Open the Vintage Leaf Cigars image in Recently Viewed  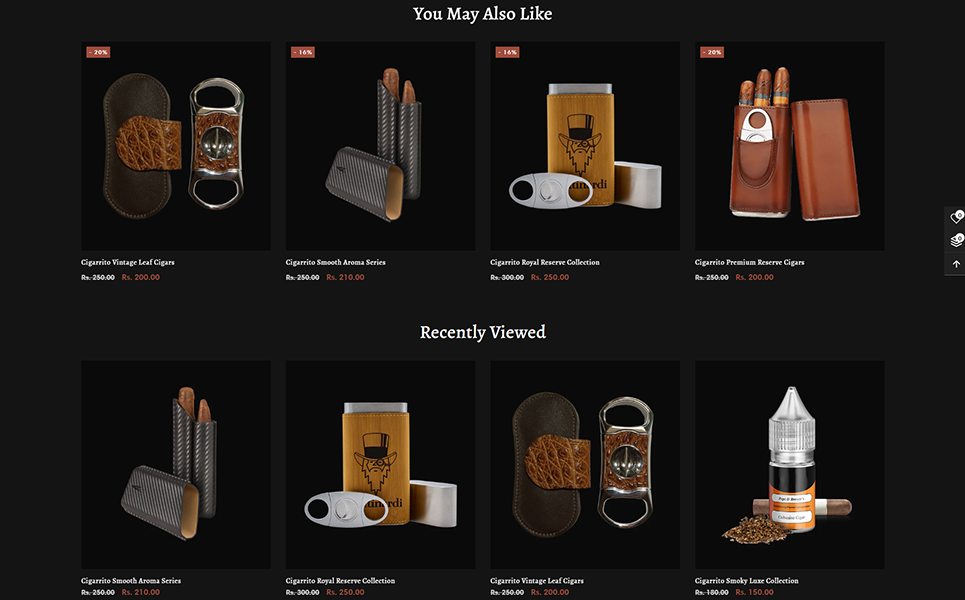(585, 465)
